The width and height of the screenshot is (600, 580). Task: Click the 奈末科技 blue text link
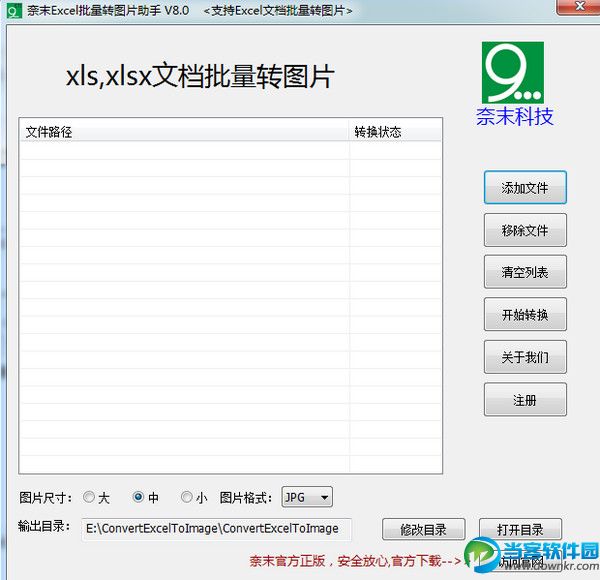coord(515,116)
